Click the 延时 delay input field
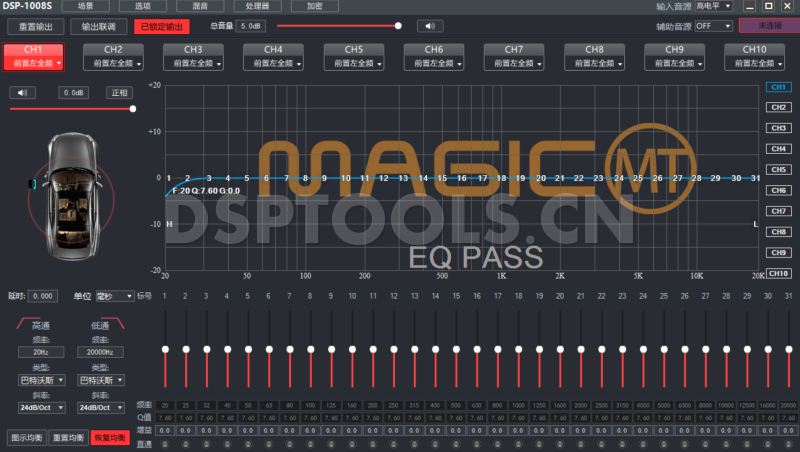Screen dimensions: 800x452 coord(44,296)
